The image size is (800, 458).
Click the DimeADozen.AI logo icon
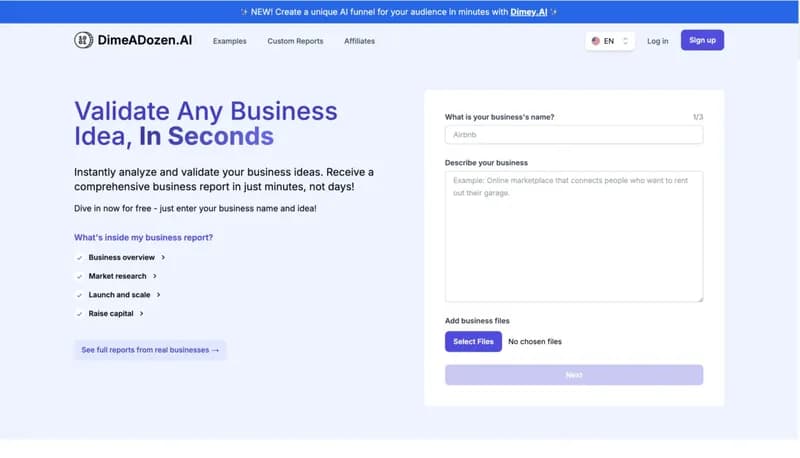coord(83,40)
